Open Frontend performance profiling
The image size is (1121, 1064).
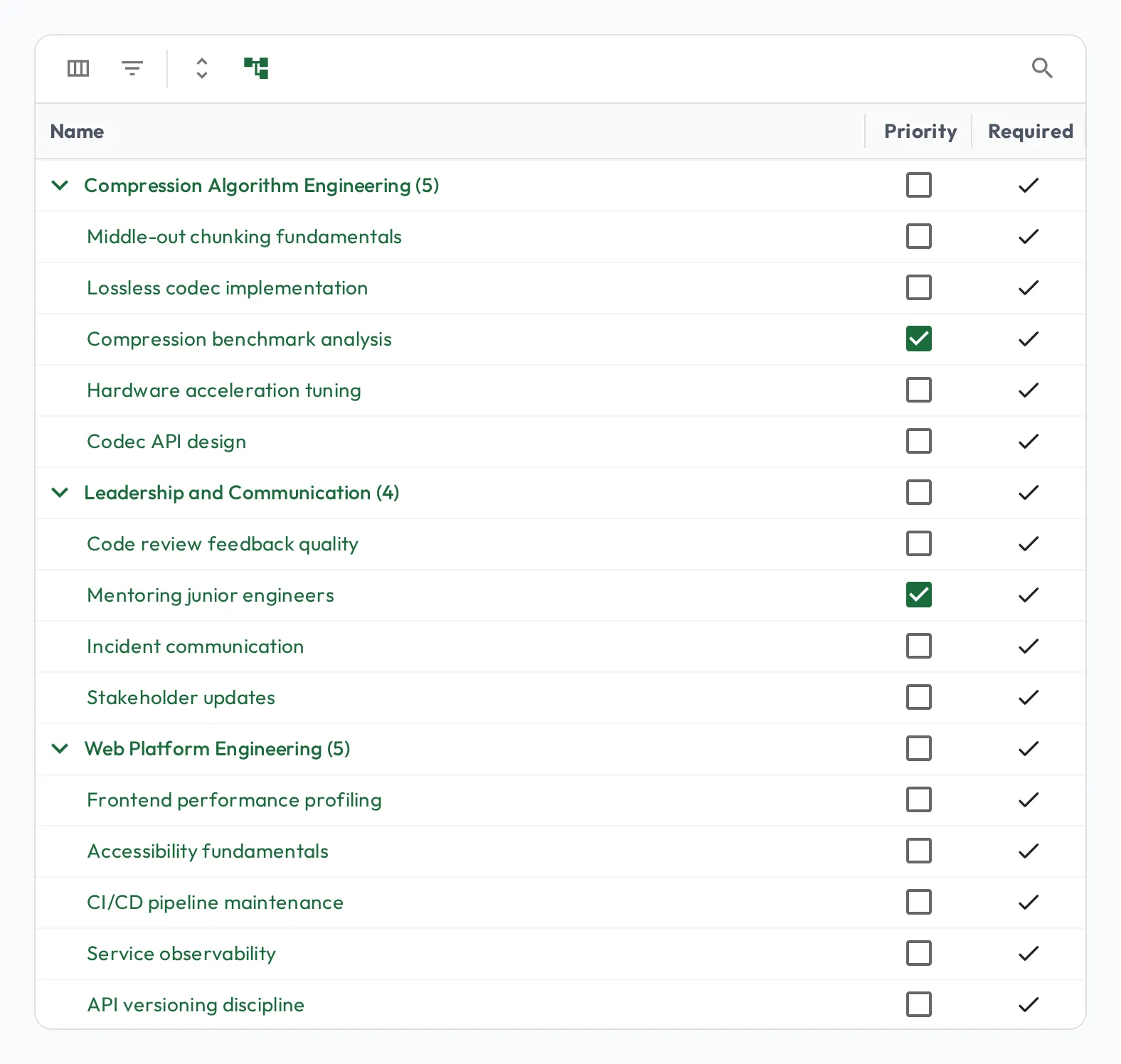point(234,800)
